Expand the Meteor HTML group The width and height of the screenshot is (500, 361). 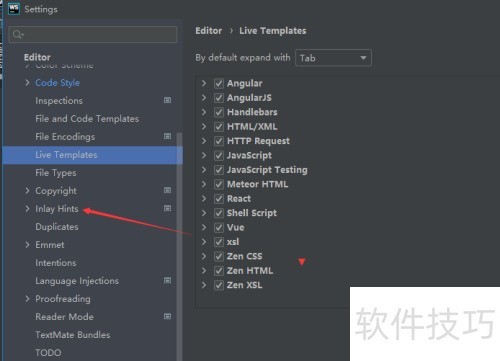pyautogui.click(x=204, y=184)
